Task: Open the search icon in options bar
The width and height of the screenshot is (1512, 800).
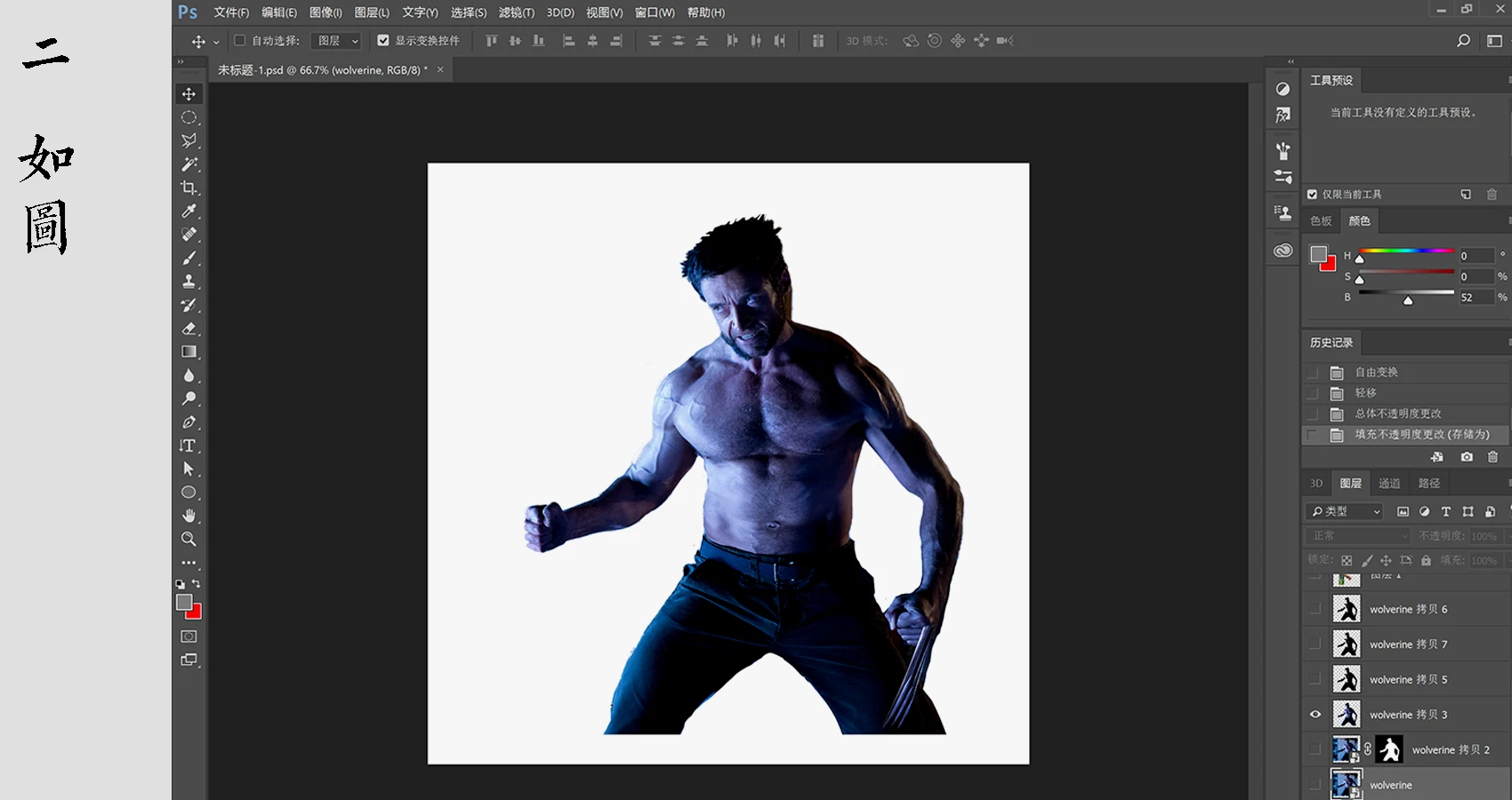Action: (1463, 41)
